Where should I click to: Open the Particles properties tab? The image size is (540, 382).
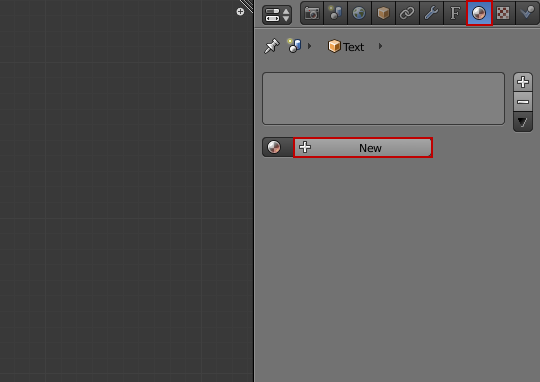coord(527,13)
